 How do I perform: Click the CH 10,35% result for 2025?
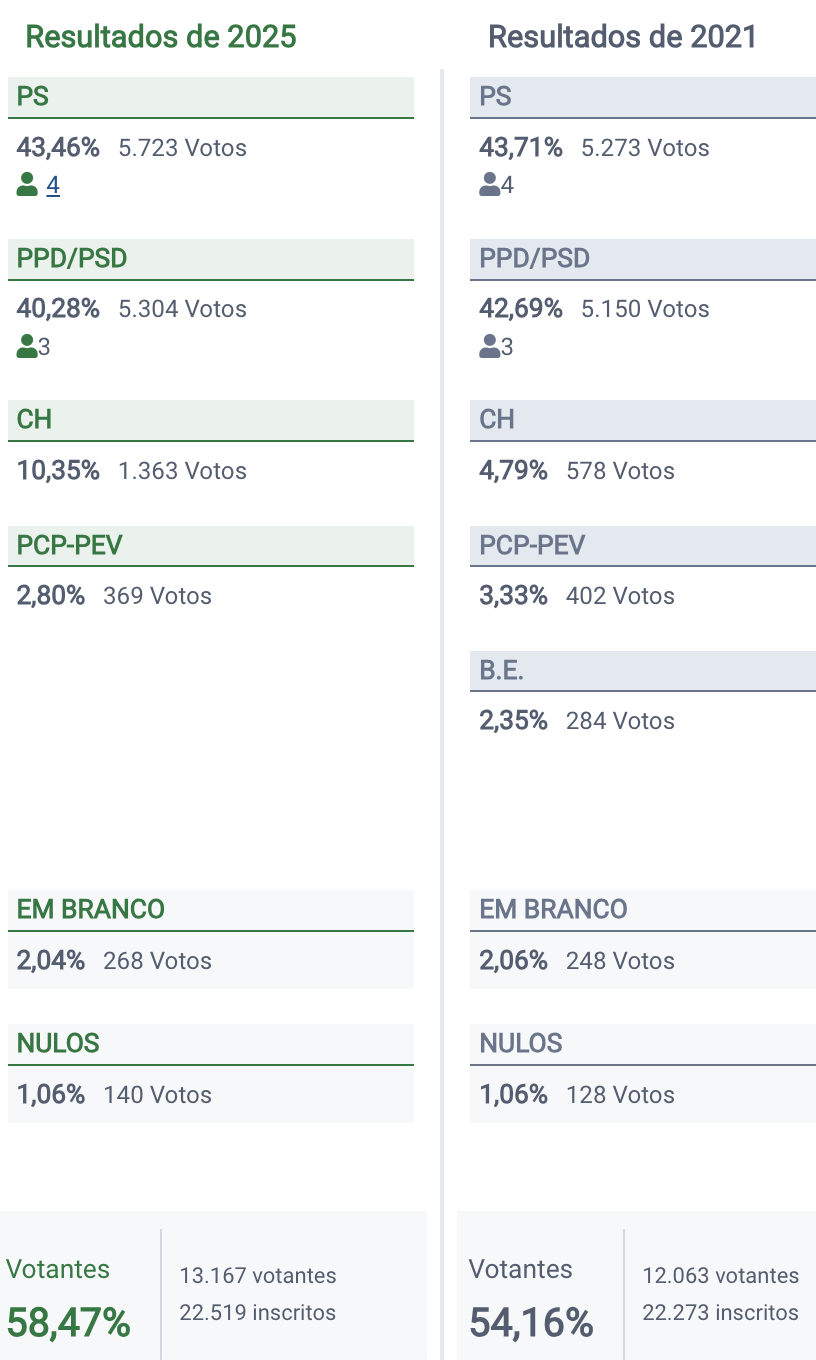(58, 471)
